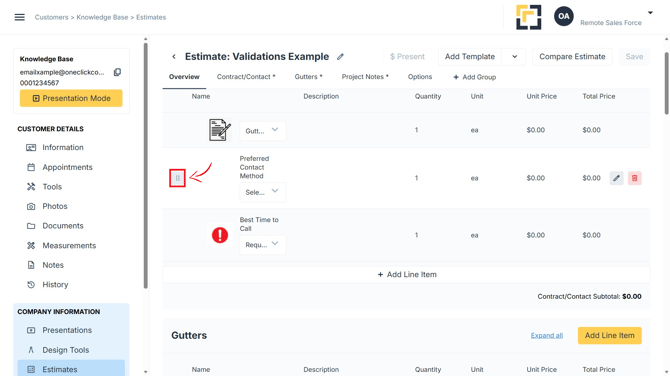Click the drag handle on Preferred Contact Method
The width and height of the screenshot is (670, 376).
click(177, 178)
